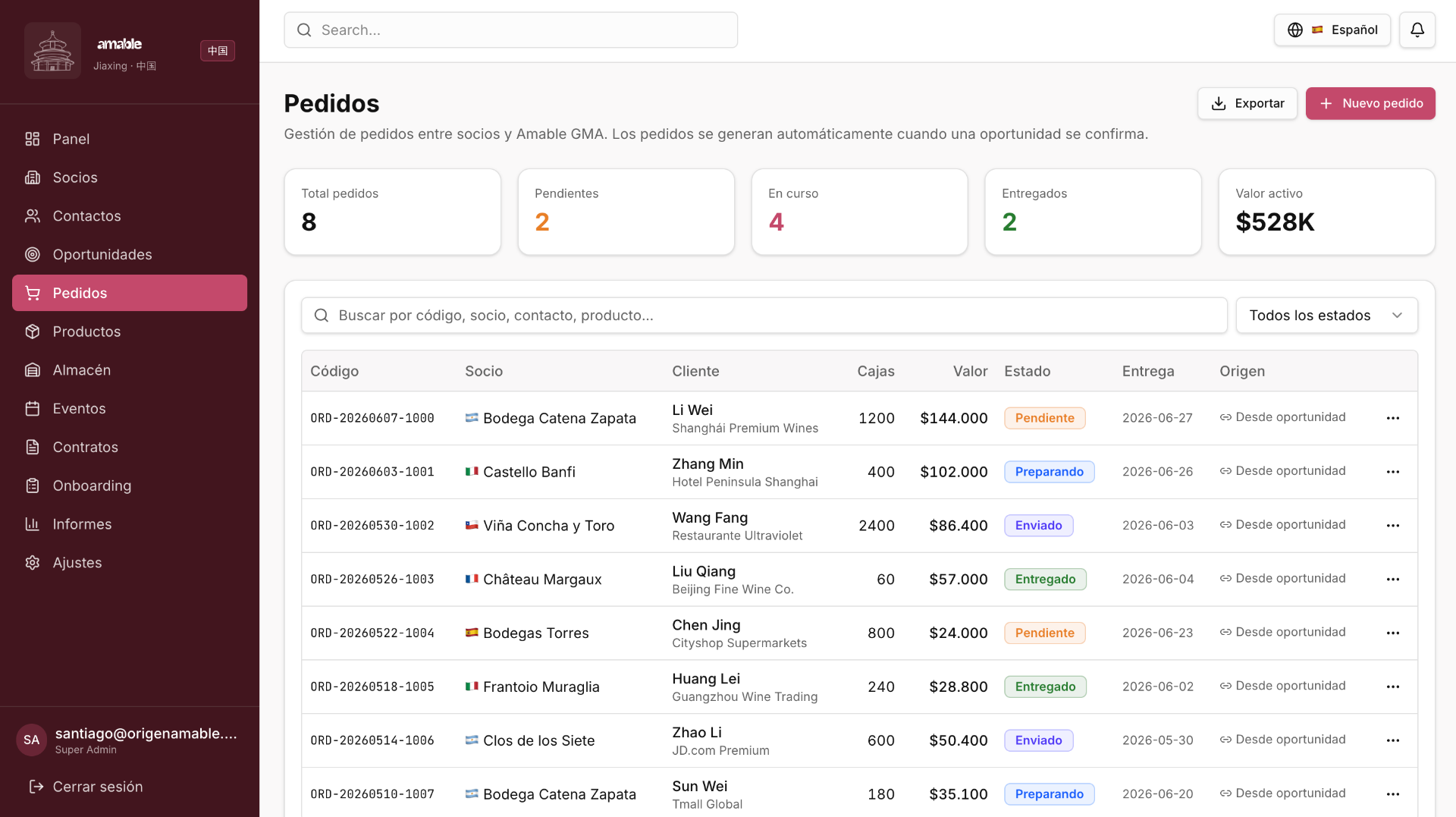The width and height of the screenshot is (1456, 817).
Task: Click Viña Concha y Toro partner
Action: tap(548, 526)
